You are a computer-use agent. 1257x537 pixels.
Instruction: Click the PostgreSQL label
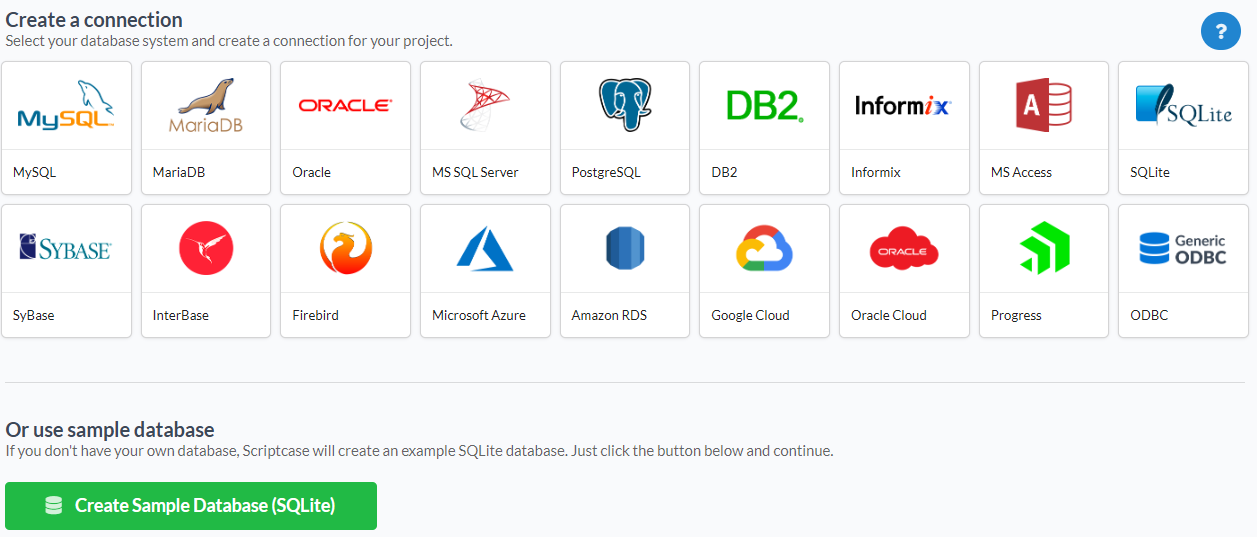[606, 173]
